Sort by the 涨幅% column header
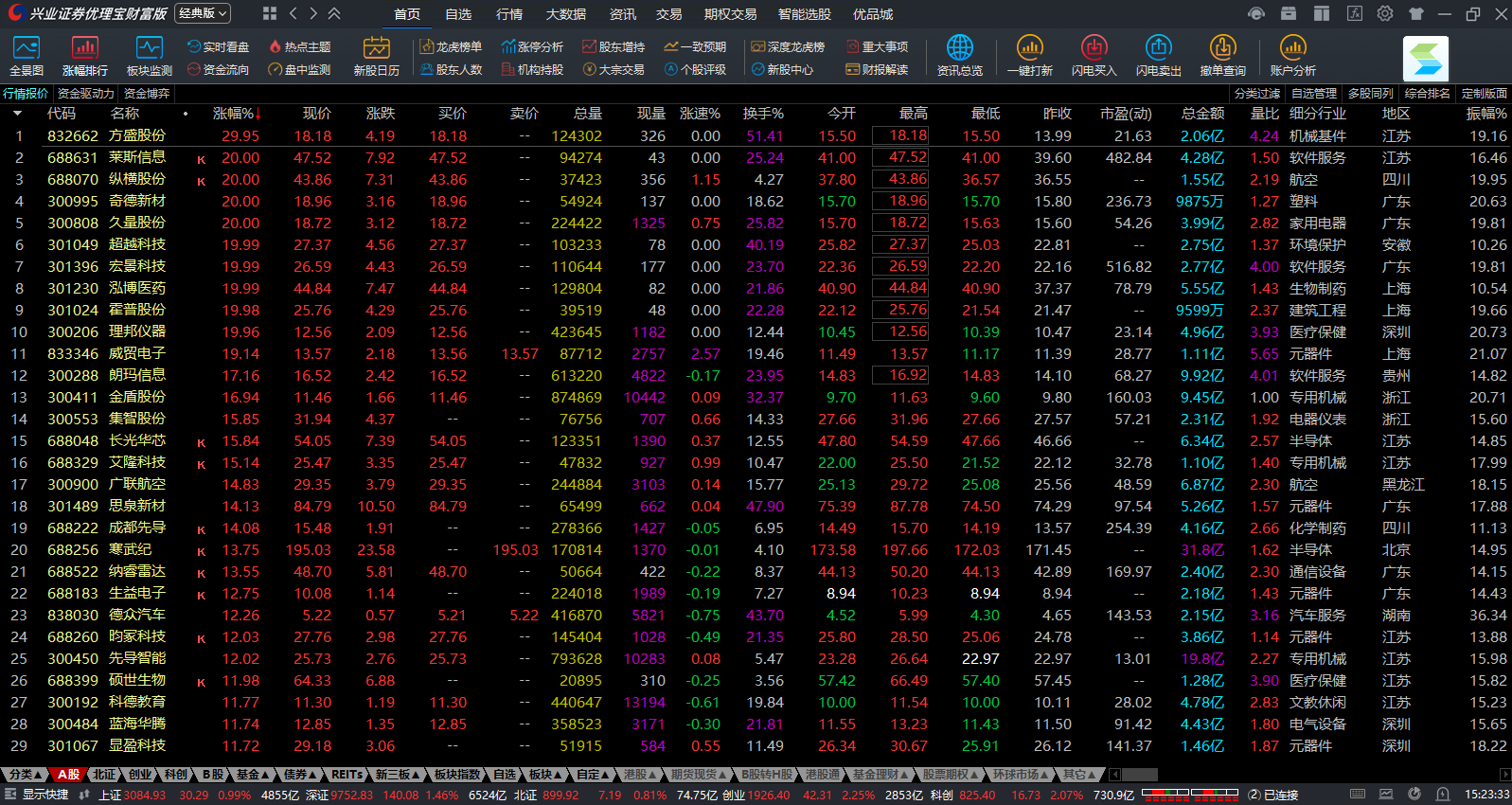Image resolution: width=1512 pixels, height=805 pixels. (236, 114)
